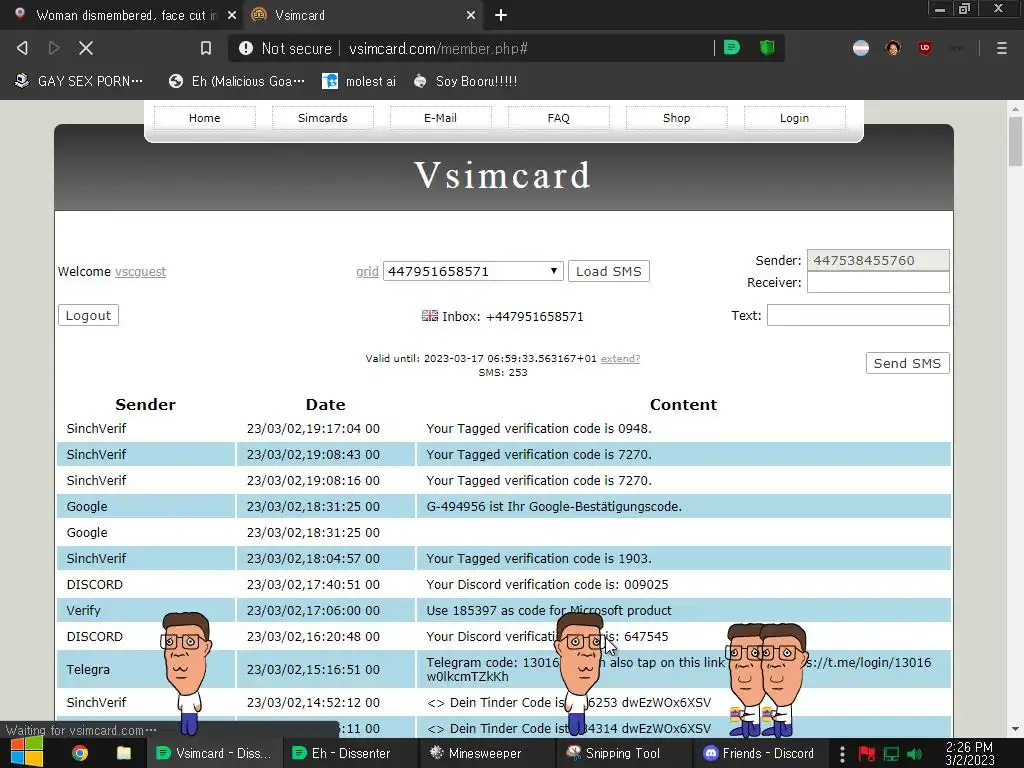Click the taskbar clock 2:26 PM

969,753
